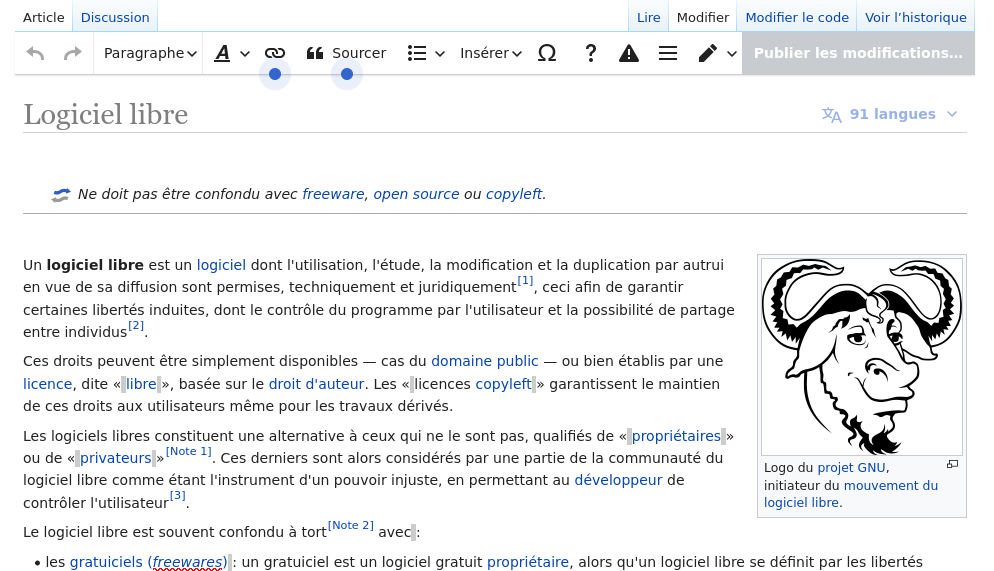Image resolution: width=994 pixels, height=571 pixels.
Task: Expand the 91 langues language selector
Action: 889,114
